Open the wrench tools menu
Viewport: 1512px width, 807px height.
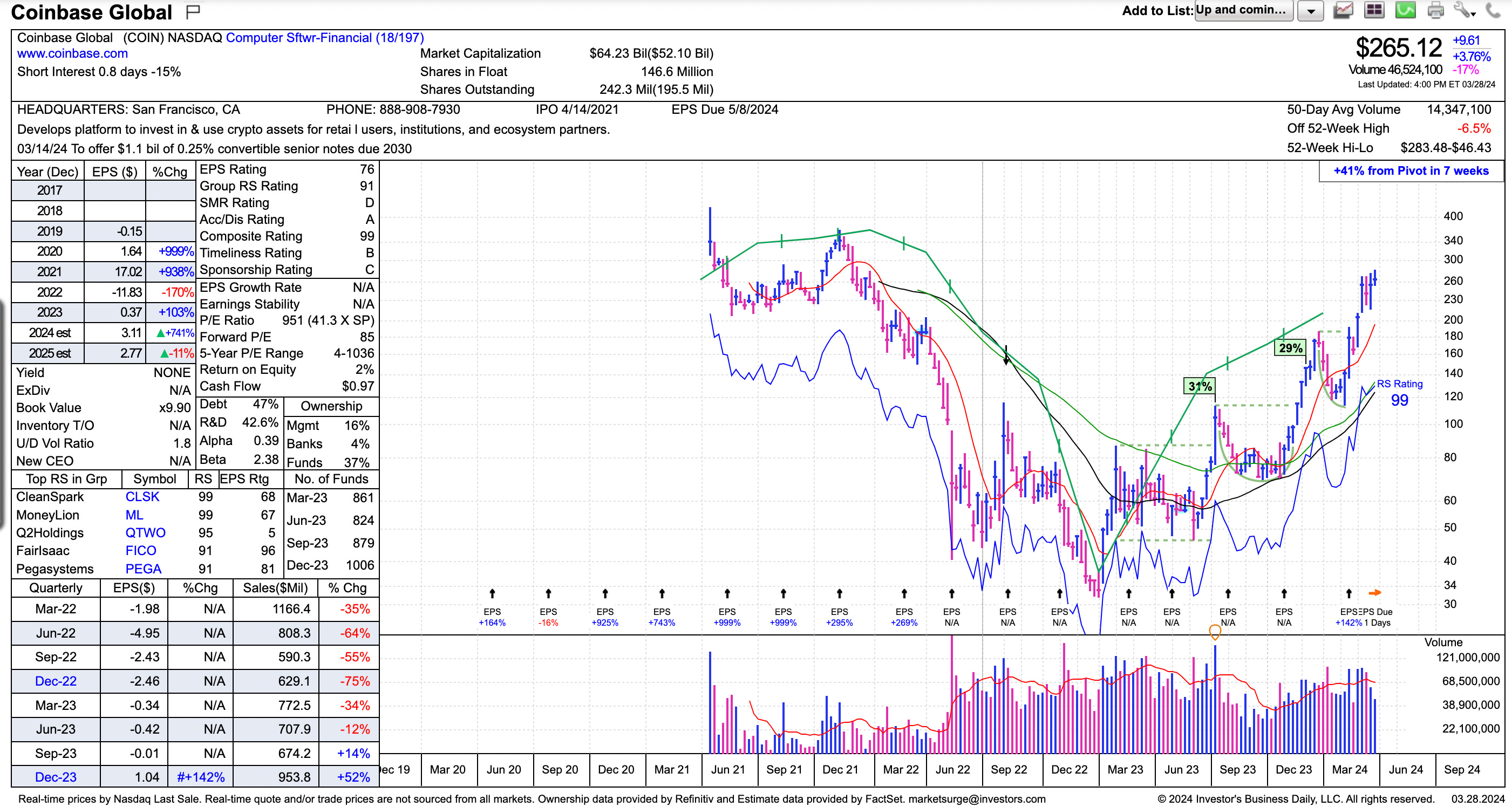[1465, 10]
